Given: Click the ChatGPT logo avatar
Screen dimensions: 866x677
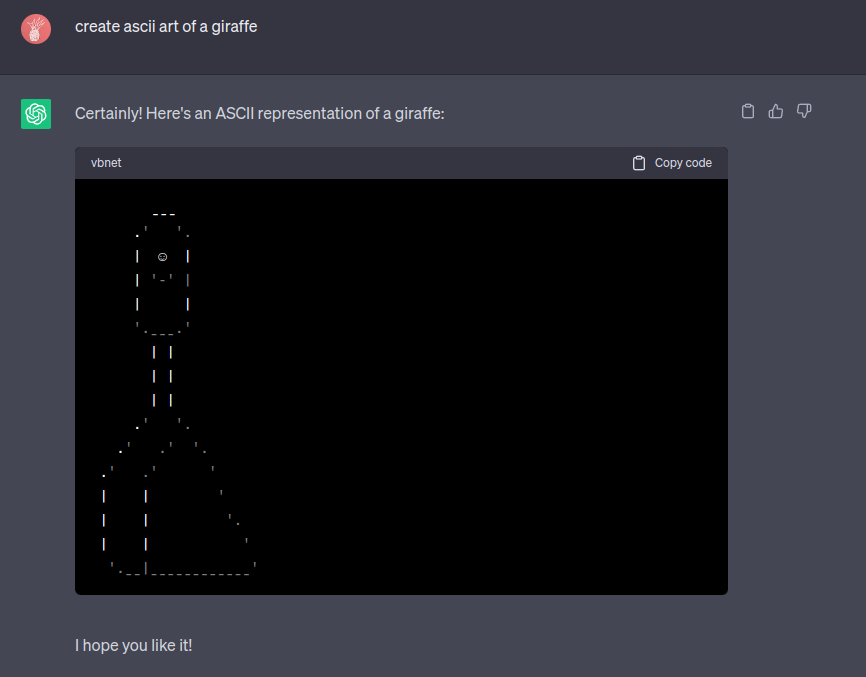Looking at the screenshot, I should pyautogui.click(x=36, y=114).
